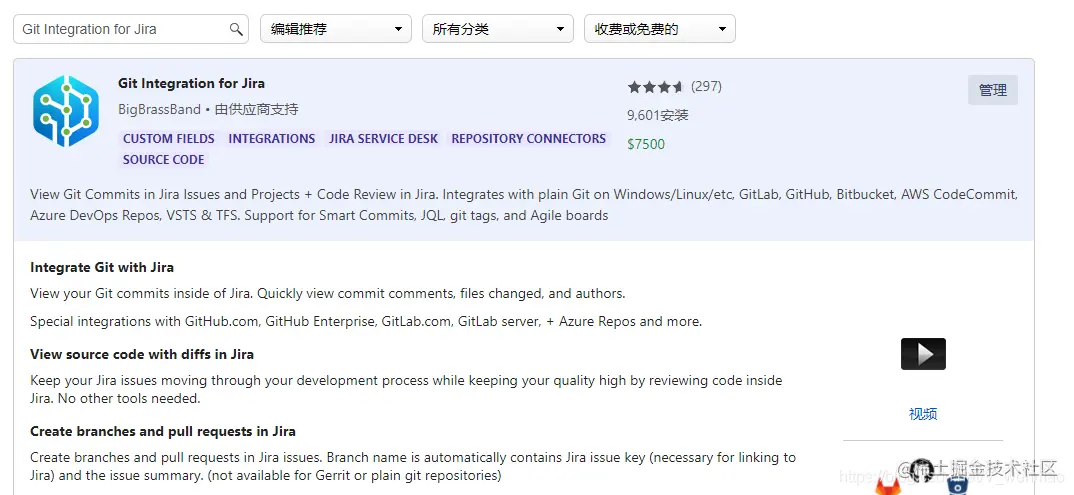Image resolution: width=1074 pixels, height=495 pixels.
Task: Click the 视频 link
Action: click(x=923, y=414)
